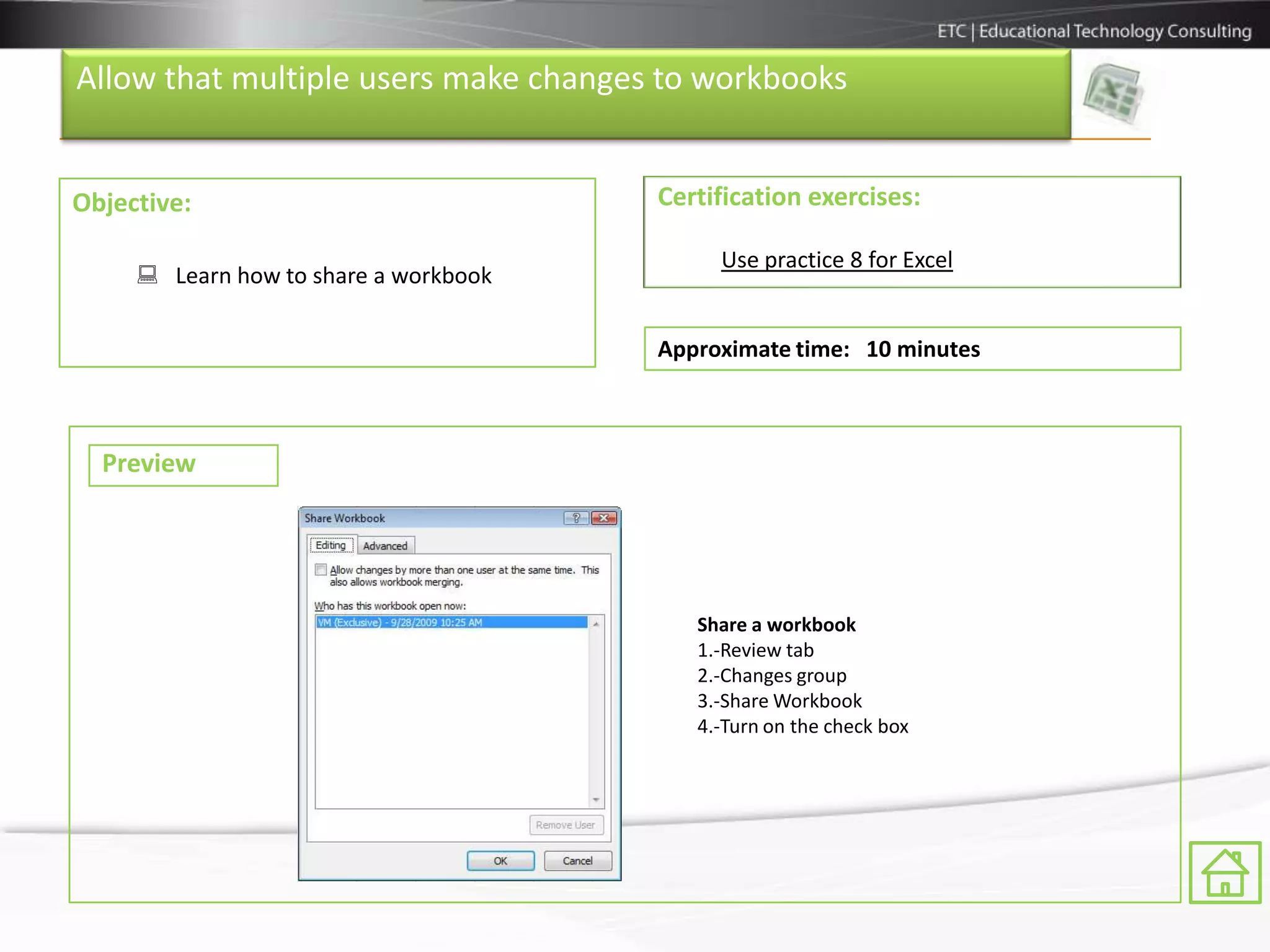
Task: Click the 'Approximate time: 10 minutes' text
Action: (x=819, y=349)
